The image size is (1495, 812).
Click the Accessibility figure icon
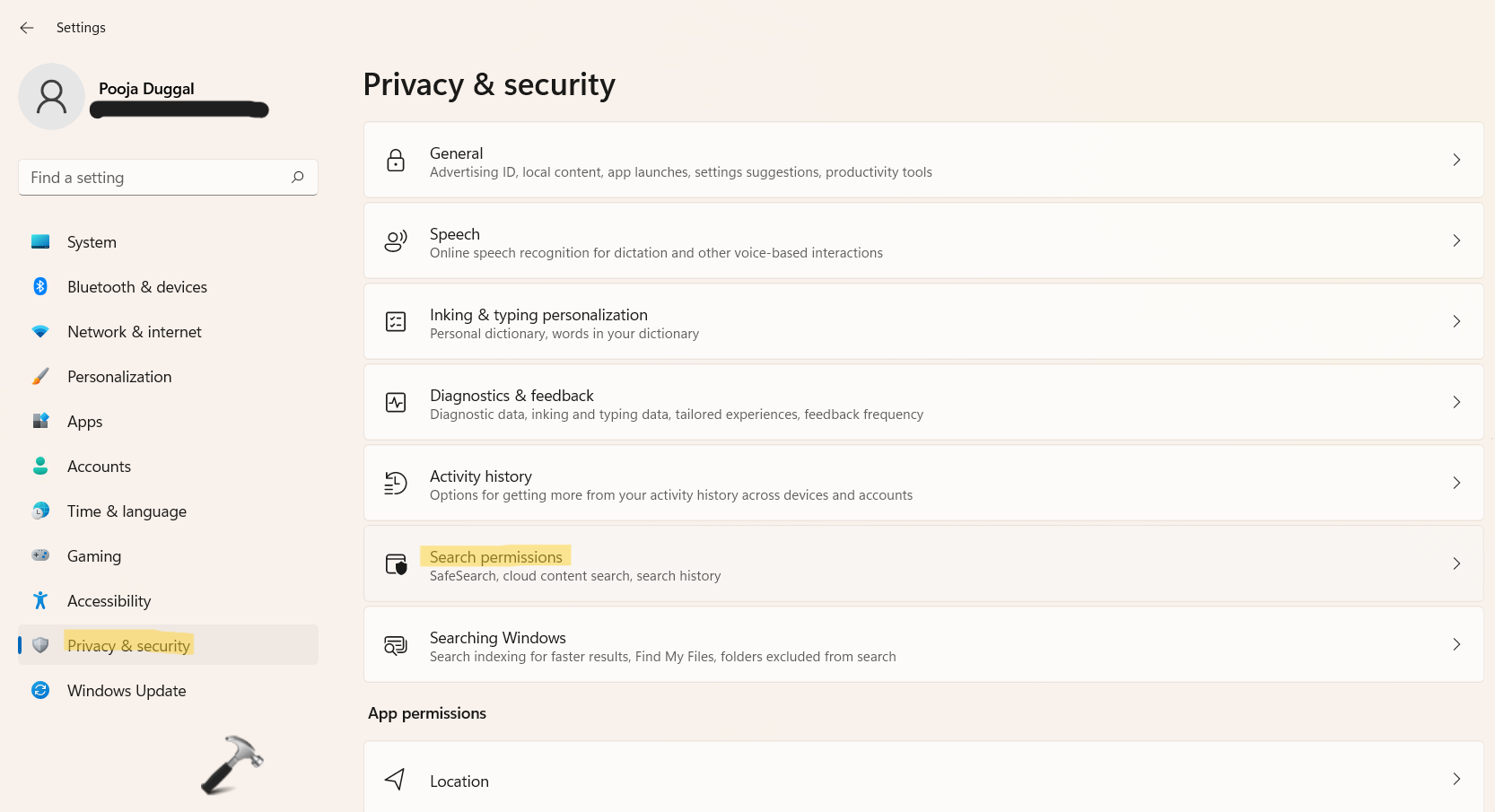pos(40,600)
